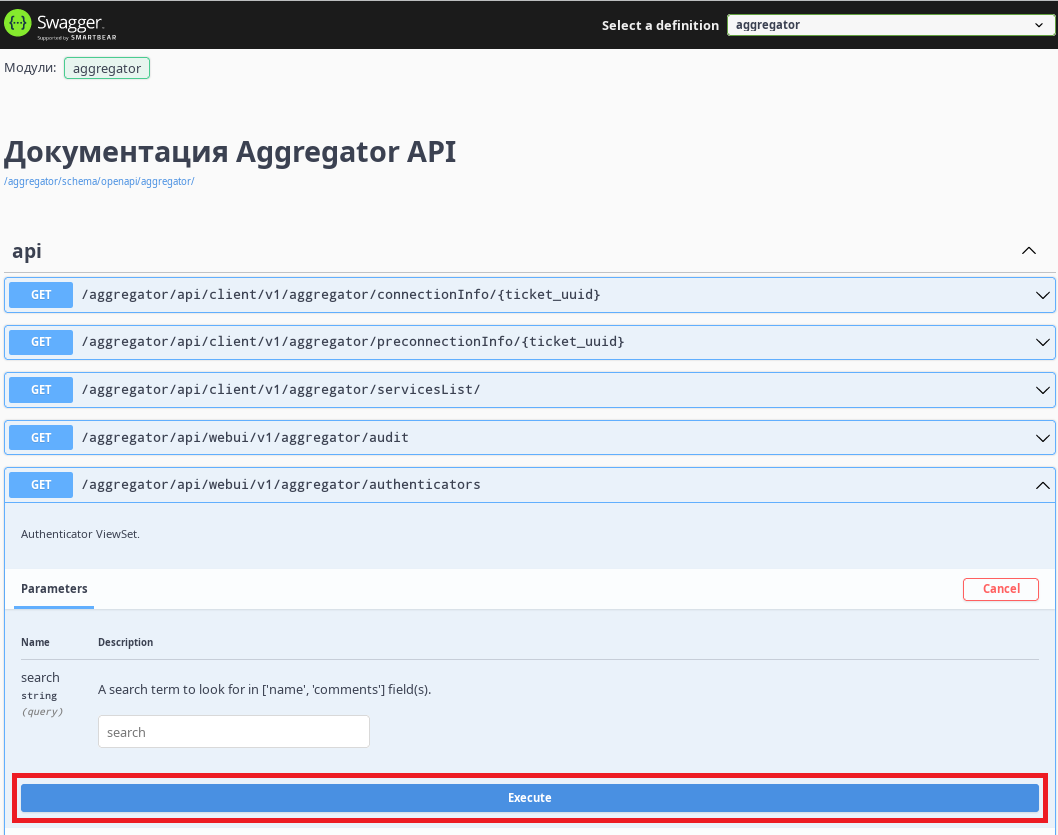This screenshot has height=835, width=1058.
Task: Click GET badge for audit endpoint
Action: (x=41, y=437)
